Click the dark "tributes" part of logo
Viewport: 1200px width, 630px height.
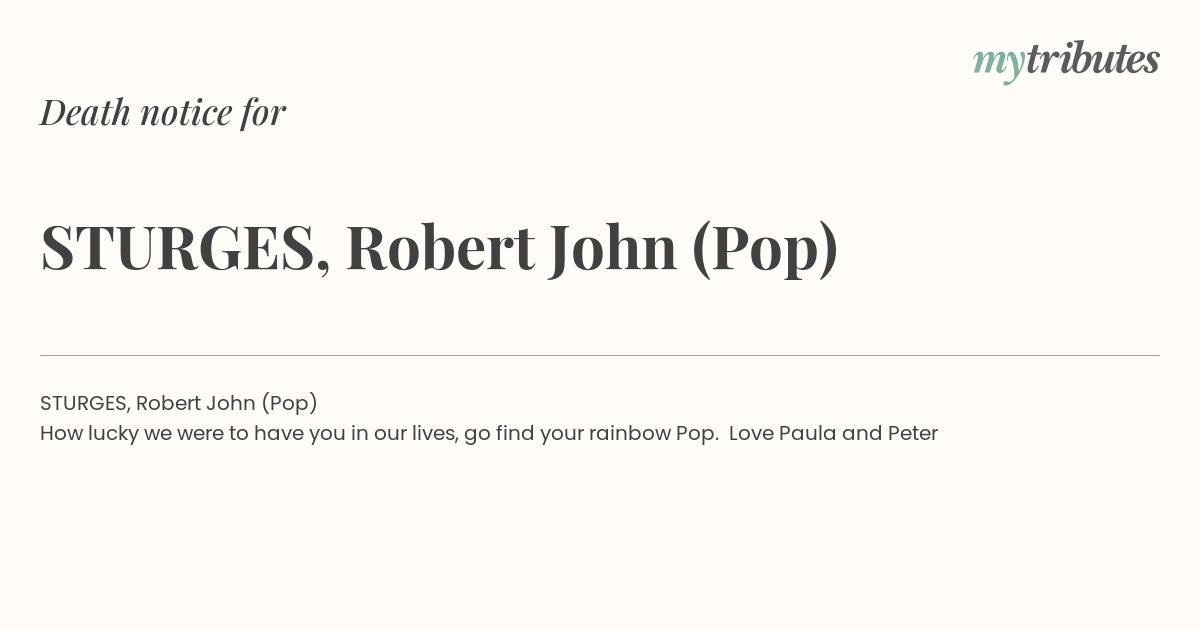[1093, 59]
